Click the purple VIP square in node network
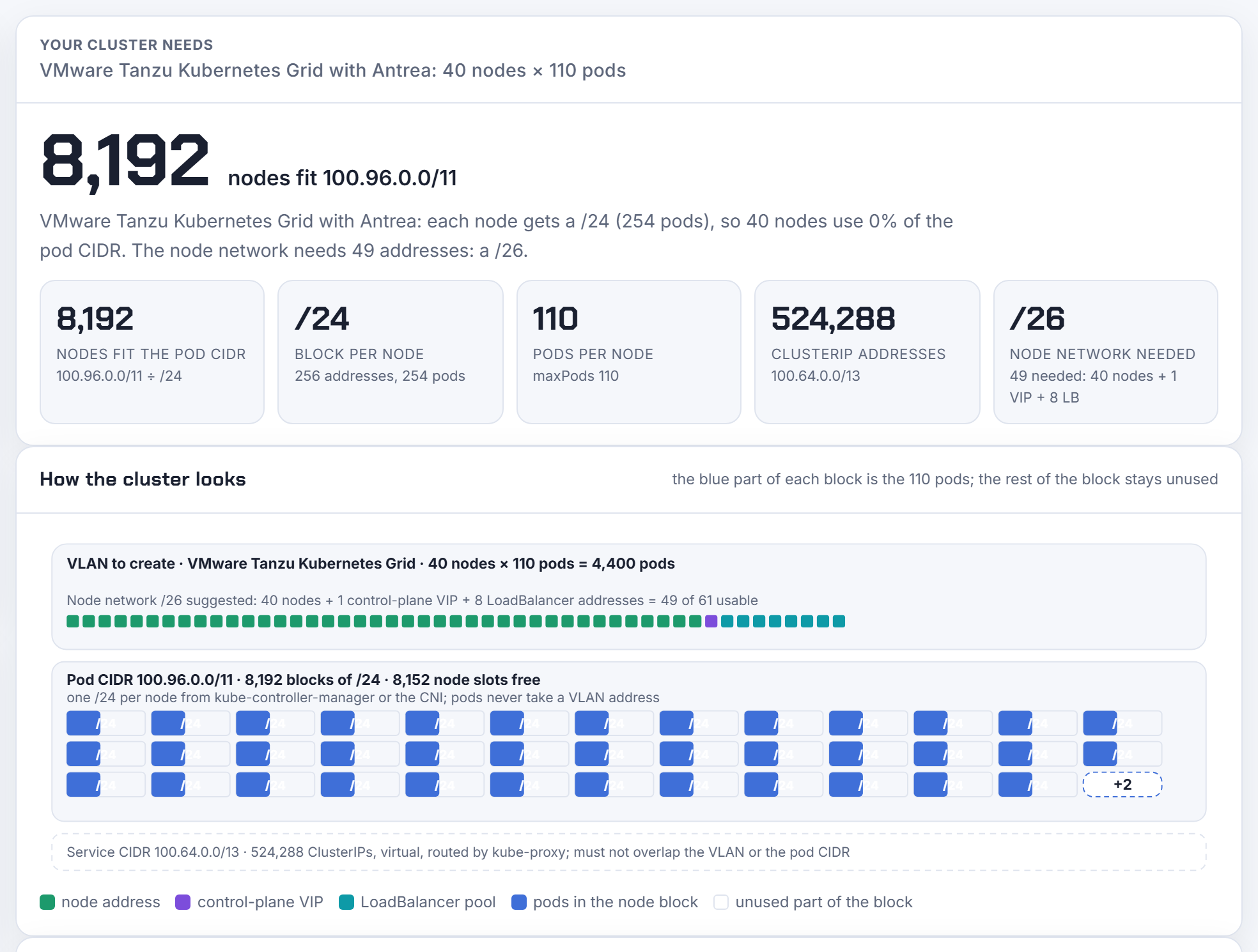Viewport: 1258px width, 952px height. click(711, 621)
